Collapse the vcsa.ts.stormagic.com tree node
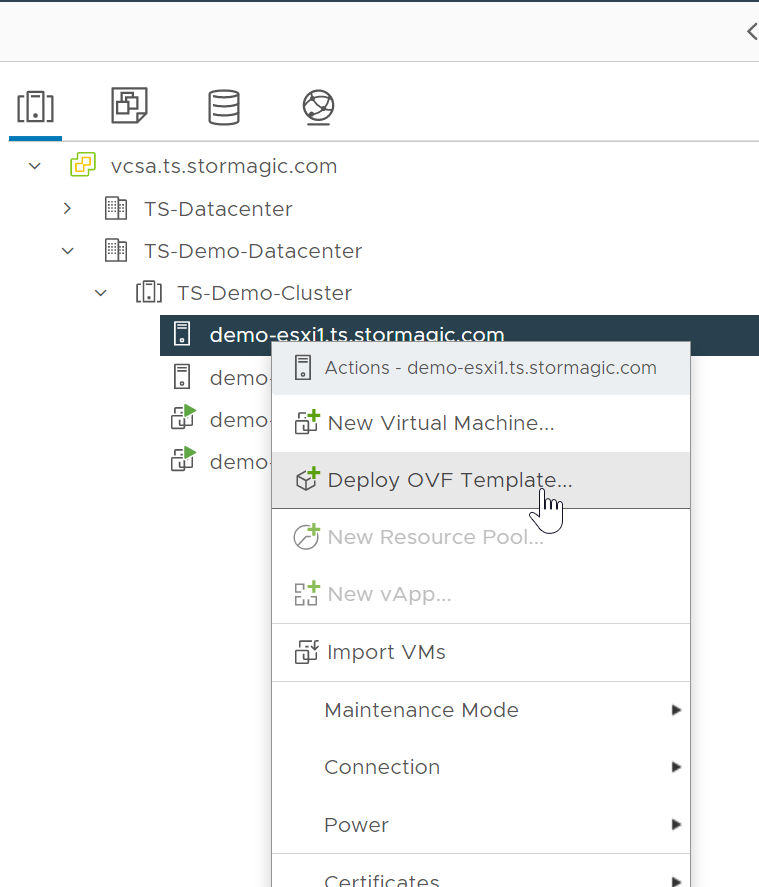This screenshot has height=887, width=759. click(35, 166)
